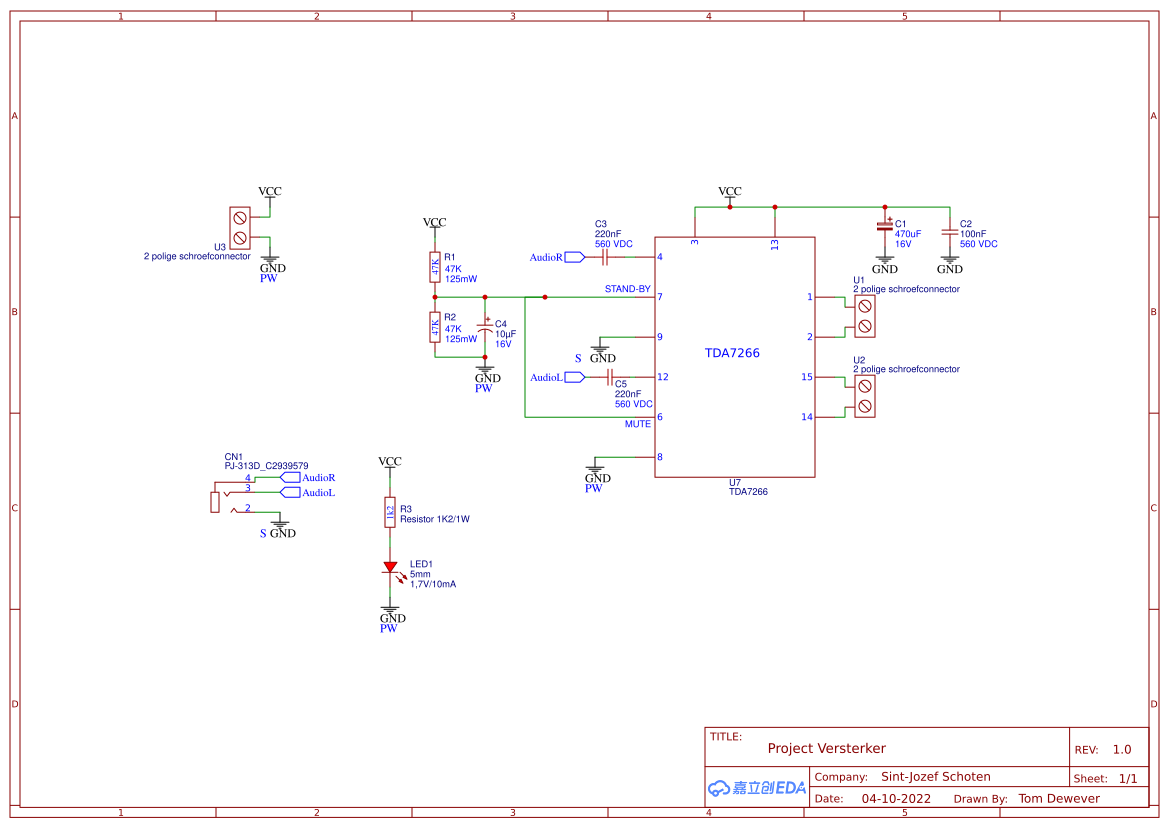Click the Project Versterker title text
The width and height of the screenshot is (1169, 828).
coord(827,748)
